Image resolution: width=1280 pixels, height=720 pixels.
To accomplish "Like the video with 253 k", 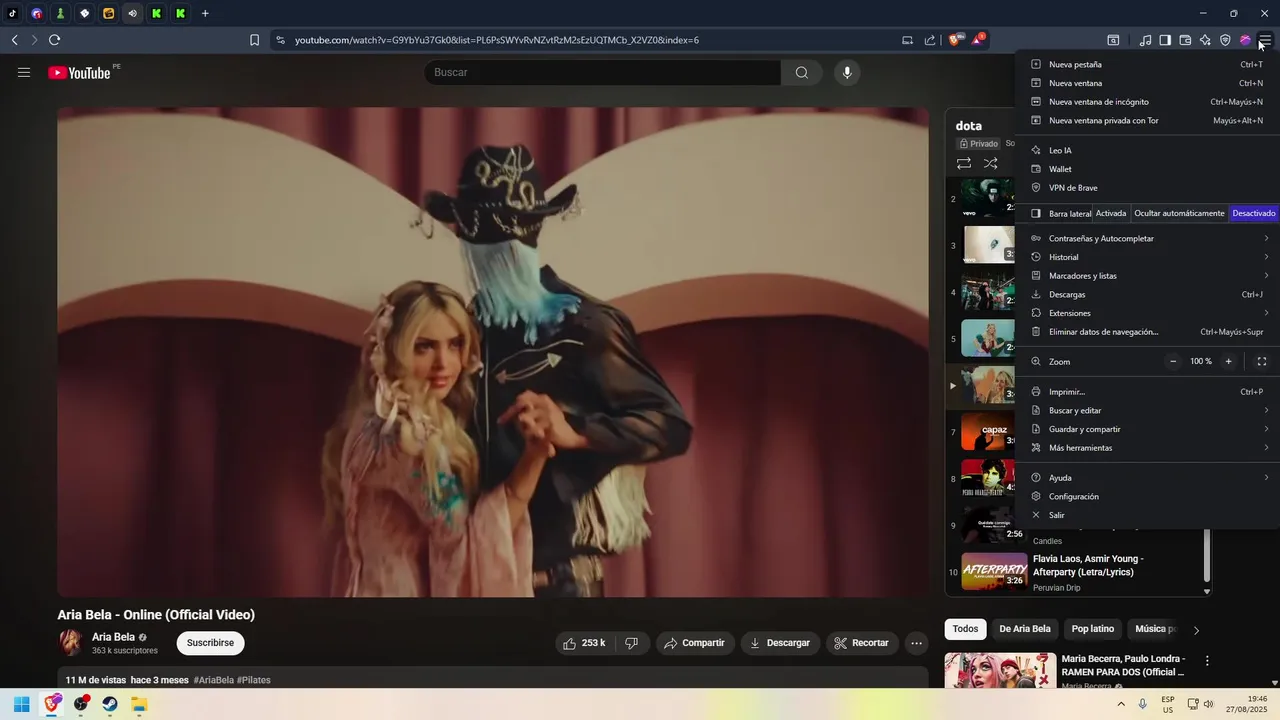I will 584,643.
